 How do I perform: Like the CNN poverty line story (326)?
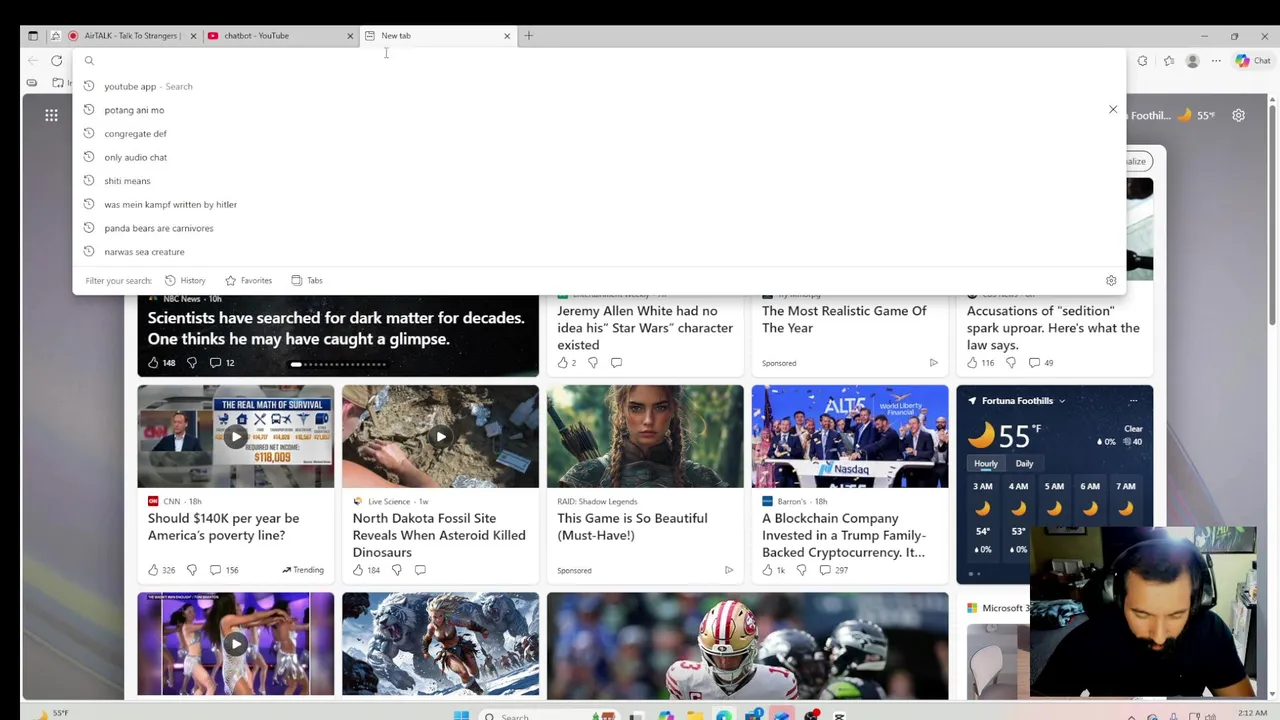click(162, 570)
